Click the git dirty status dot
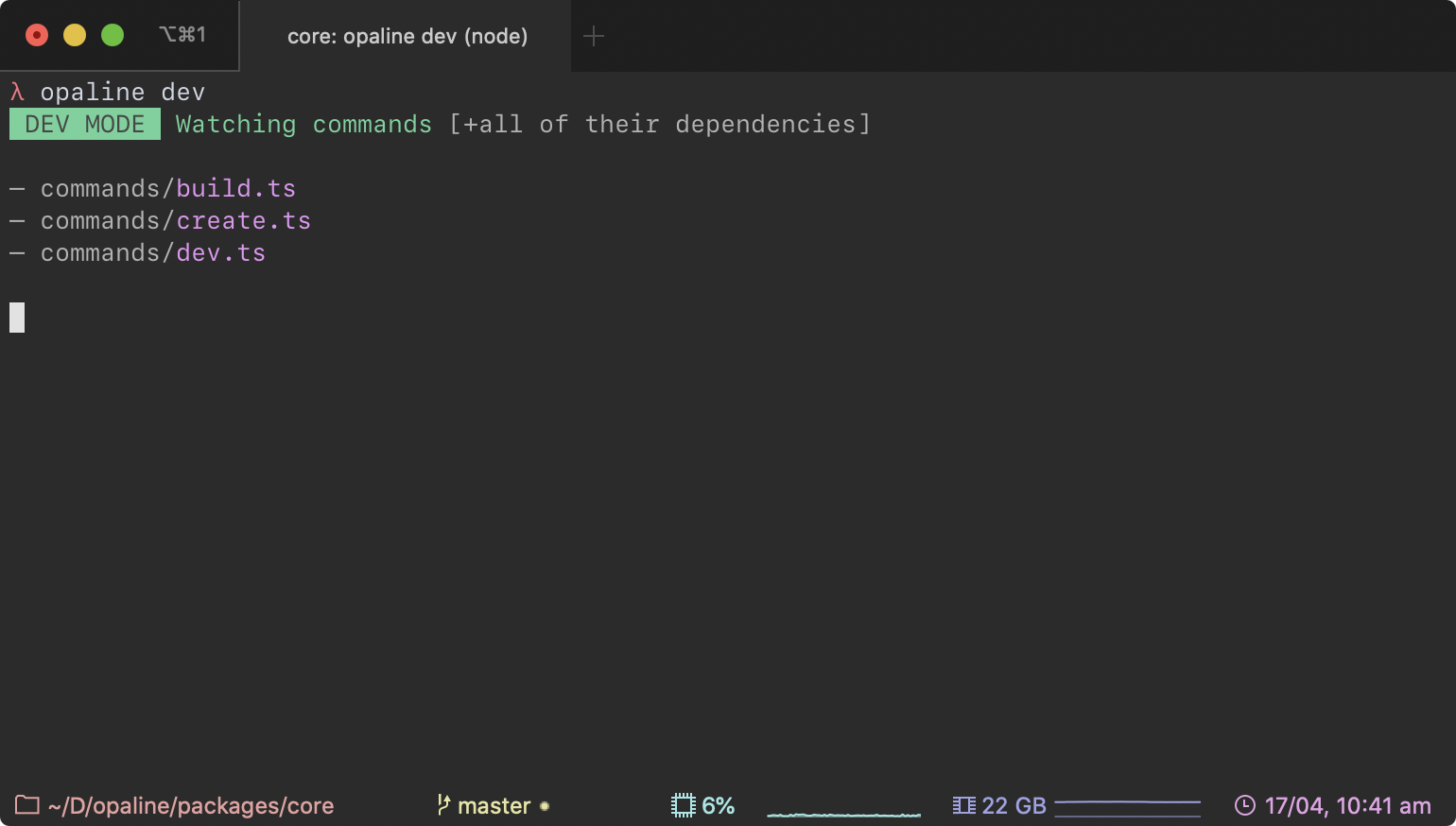Screen dimensions: 1456x826 click(x=545, y=806)
